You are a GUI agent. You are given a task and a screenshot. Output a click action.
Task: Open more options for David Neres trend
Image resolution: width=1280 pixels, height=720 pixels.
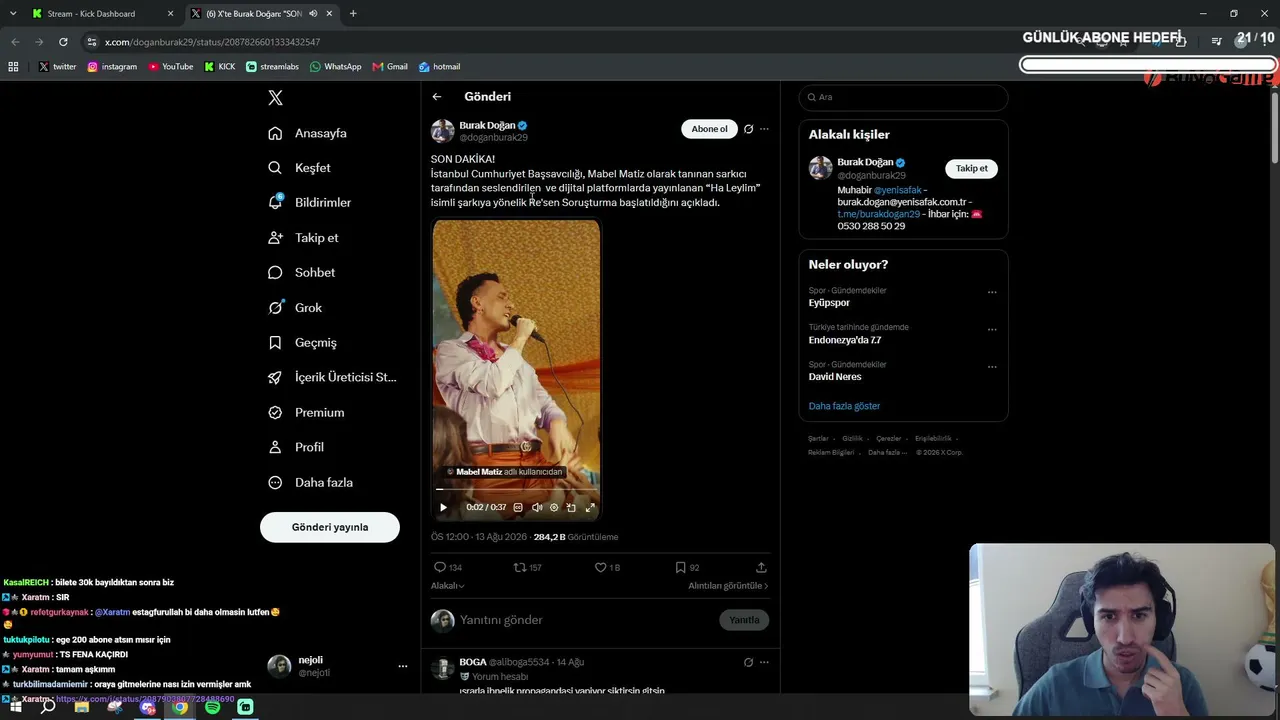click(992, 367)
